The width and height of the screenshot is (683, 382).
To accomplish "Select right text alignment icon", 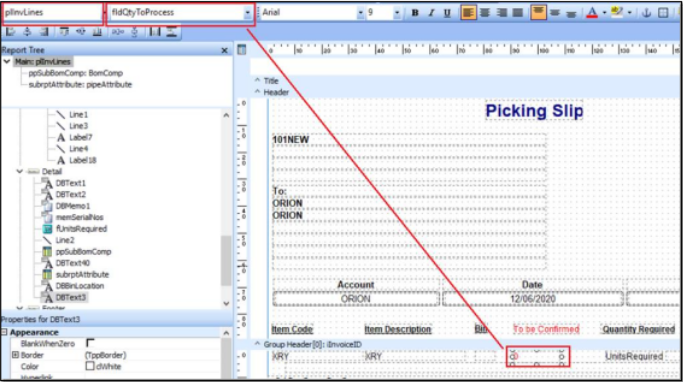I will point(501,13).
